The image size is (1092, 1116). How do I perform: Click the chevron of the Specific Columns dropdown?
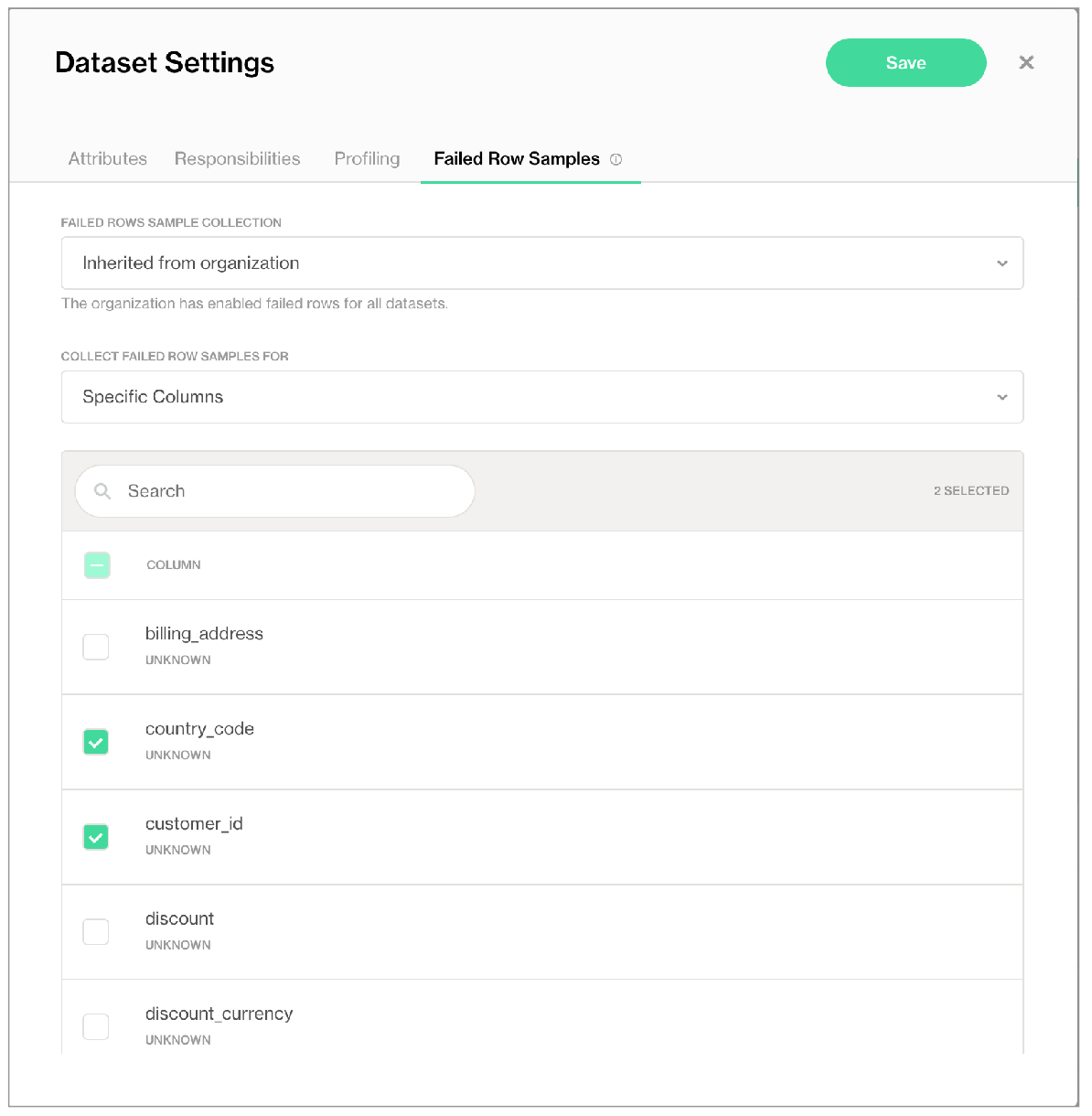1001,397
